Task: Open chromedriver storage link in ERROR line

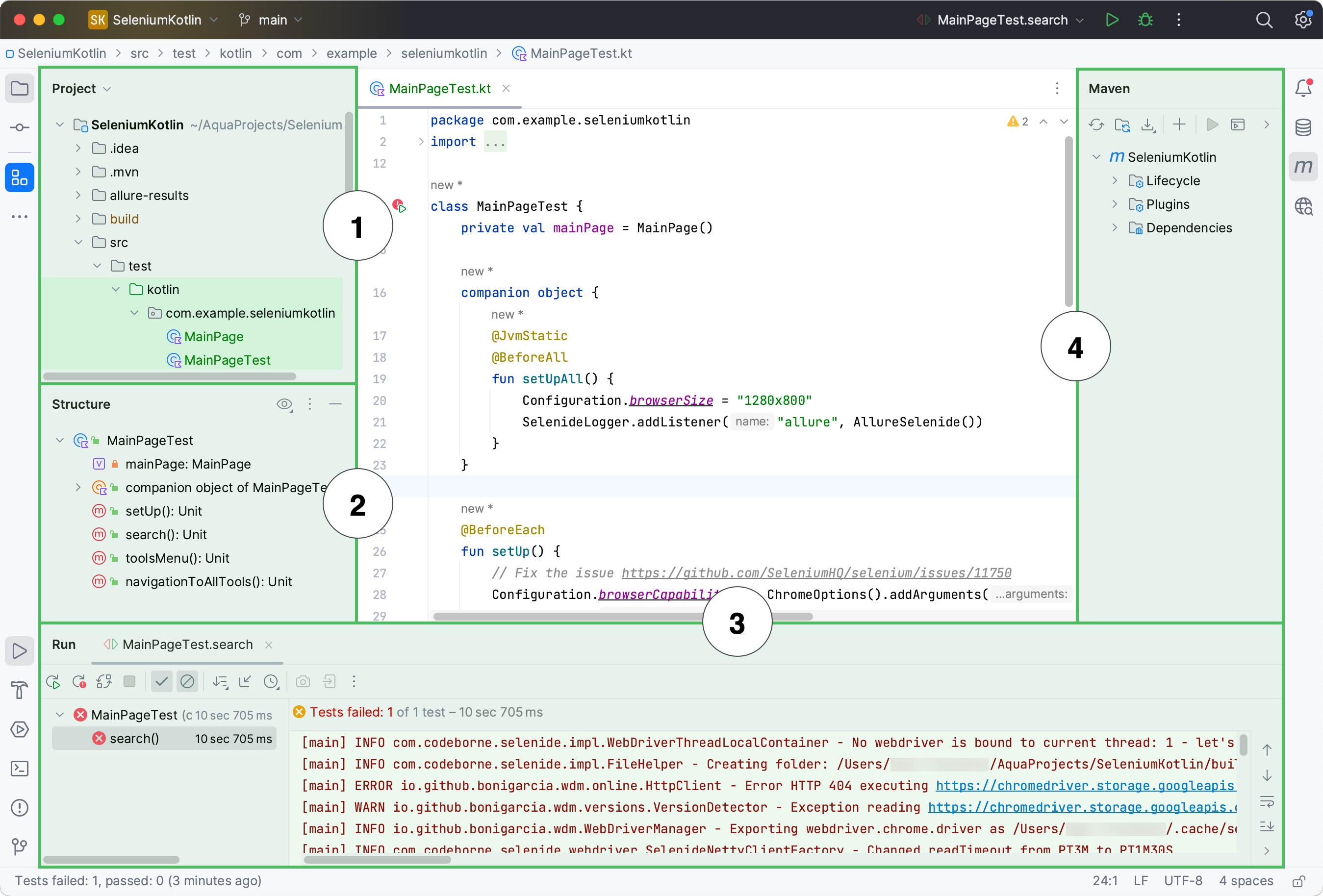Action: 1085,786
